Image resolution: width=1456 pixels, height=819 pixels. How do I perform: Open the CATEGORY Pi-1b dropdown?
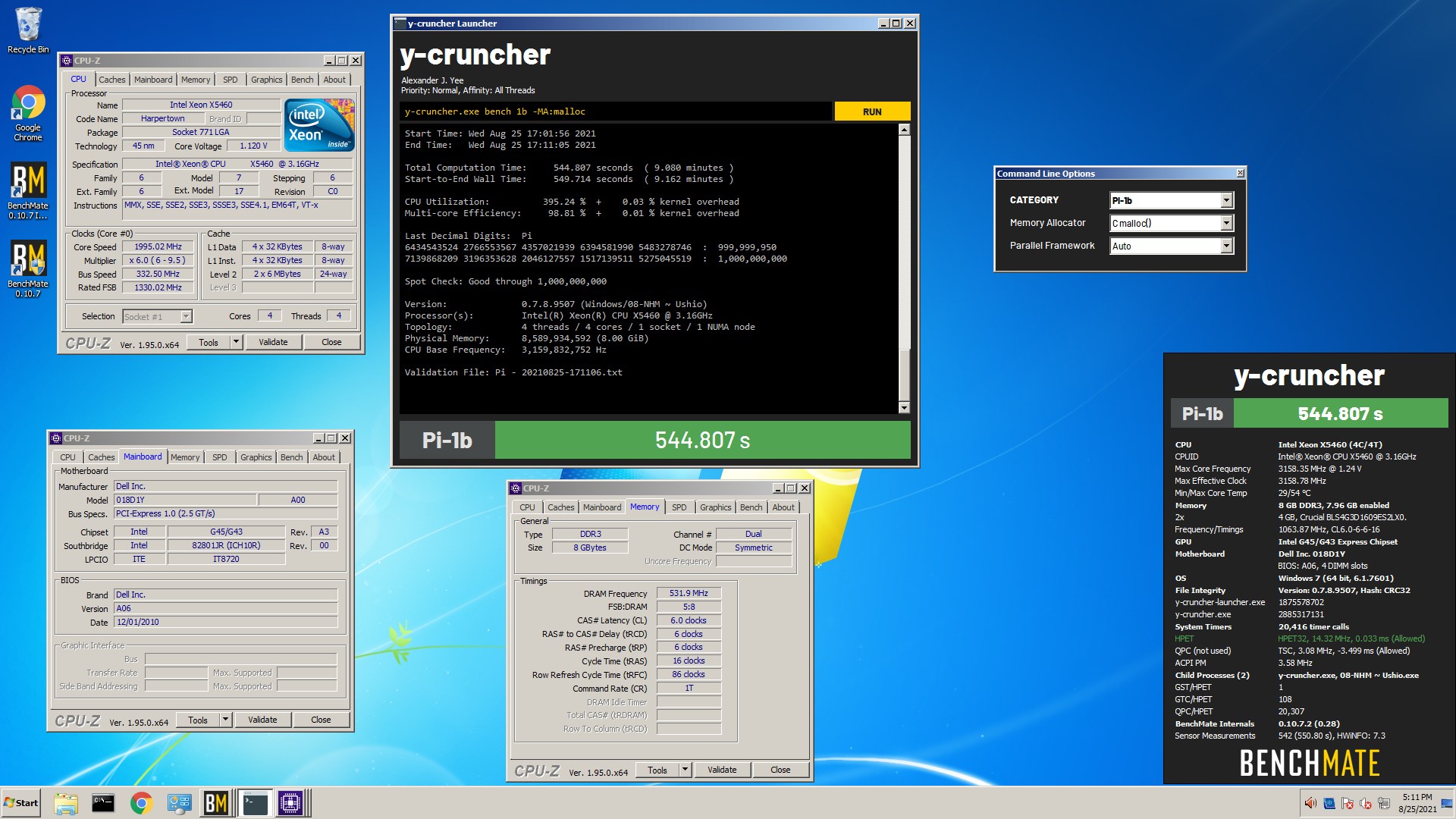[1226, 200]
